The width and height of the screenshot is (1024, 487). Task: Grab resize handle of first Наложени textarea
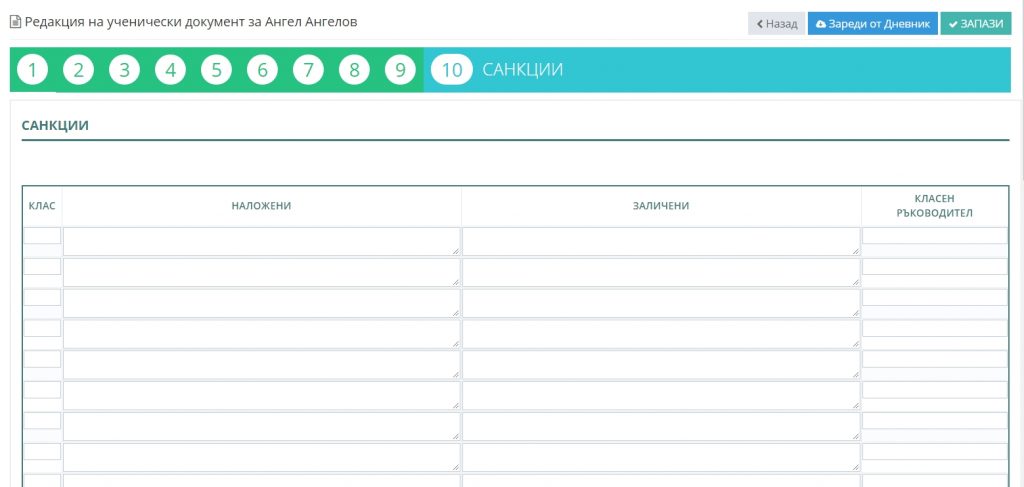(x=456, y=252)
